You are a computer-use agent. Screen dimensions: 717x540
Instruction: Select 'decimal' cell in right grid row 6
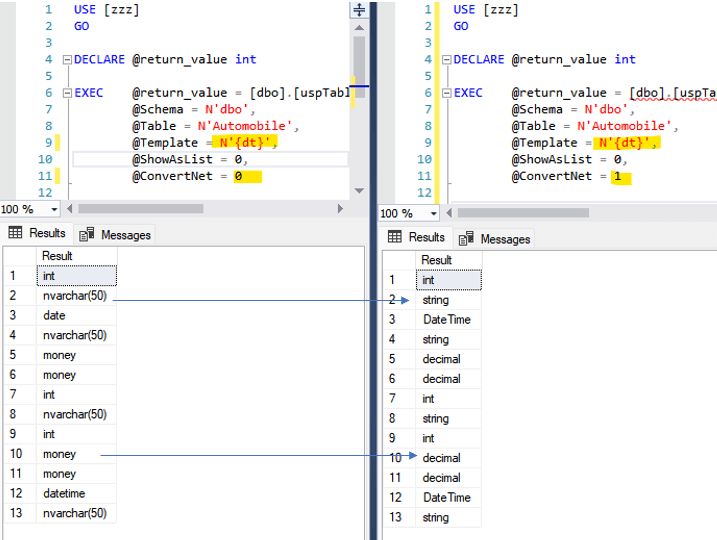point(449,379)
